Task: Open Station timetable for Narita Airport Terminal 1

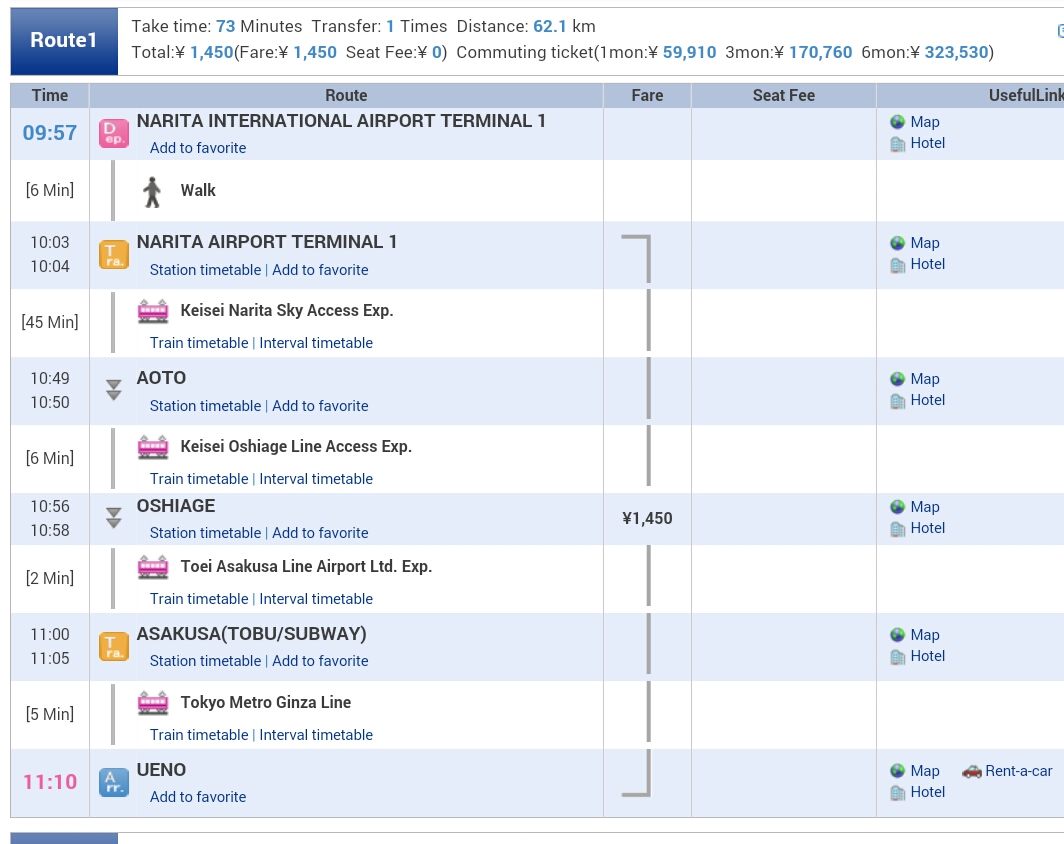Action: click(206, 270)
